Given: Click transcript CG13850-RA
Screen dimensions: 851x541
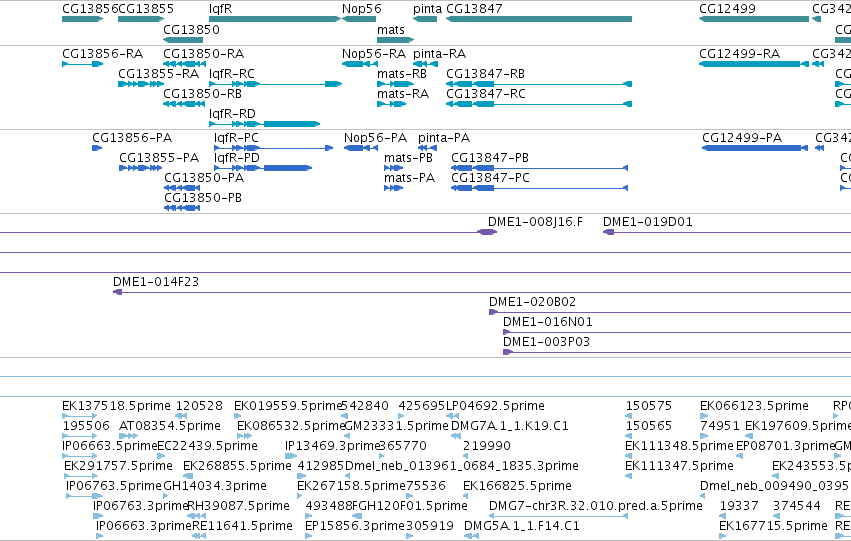Looking at the screenshot, I should [x=184, y=64].
